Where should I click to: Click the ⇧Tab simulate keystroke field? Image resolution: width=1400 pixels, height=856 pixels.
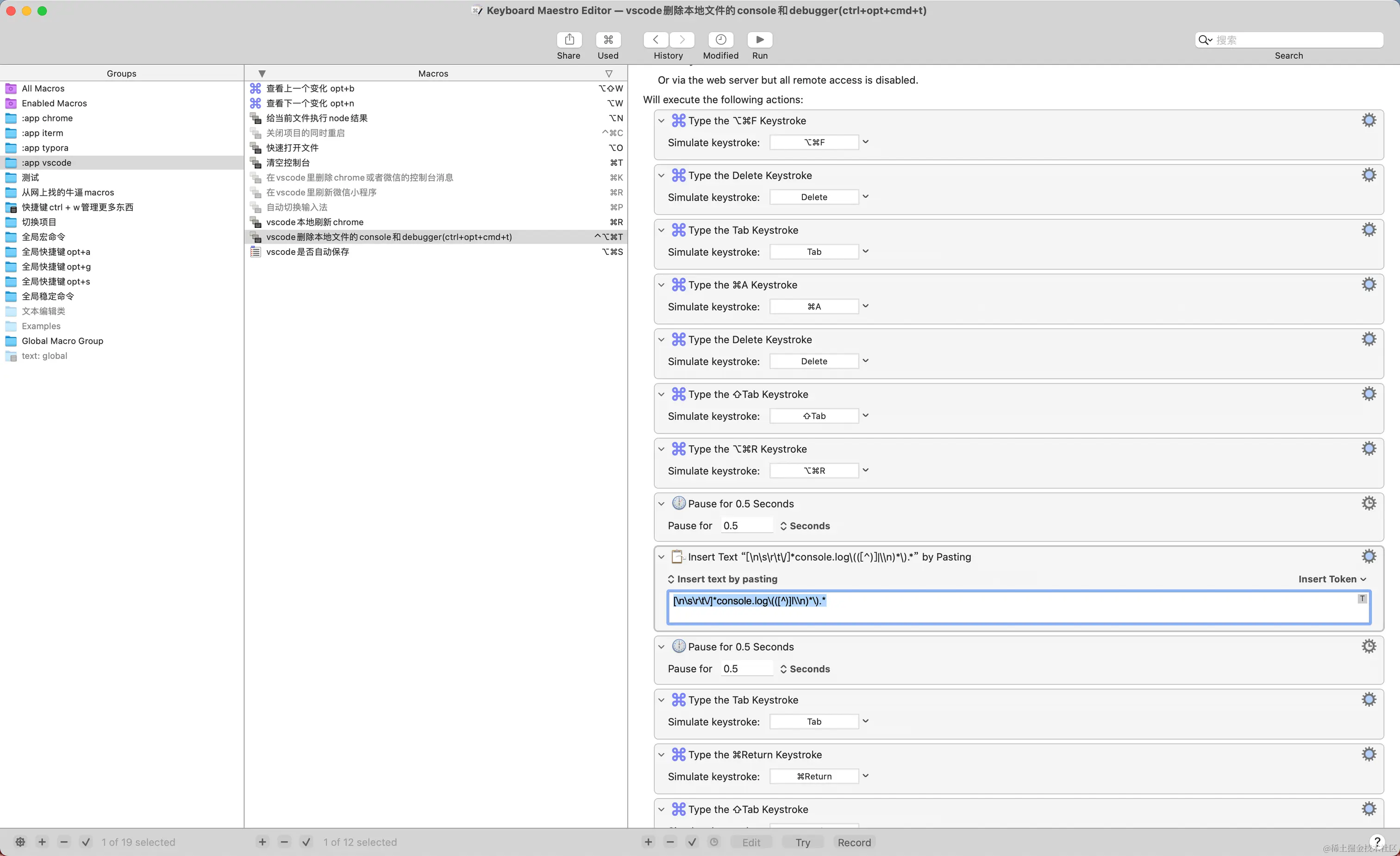[x=813, y=415]
